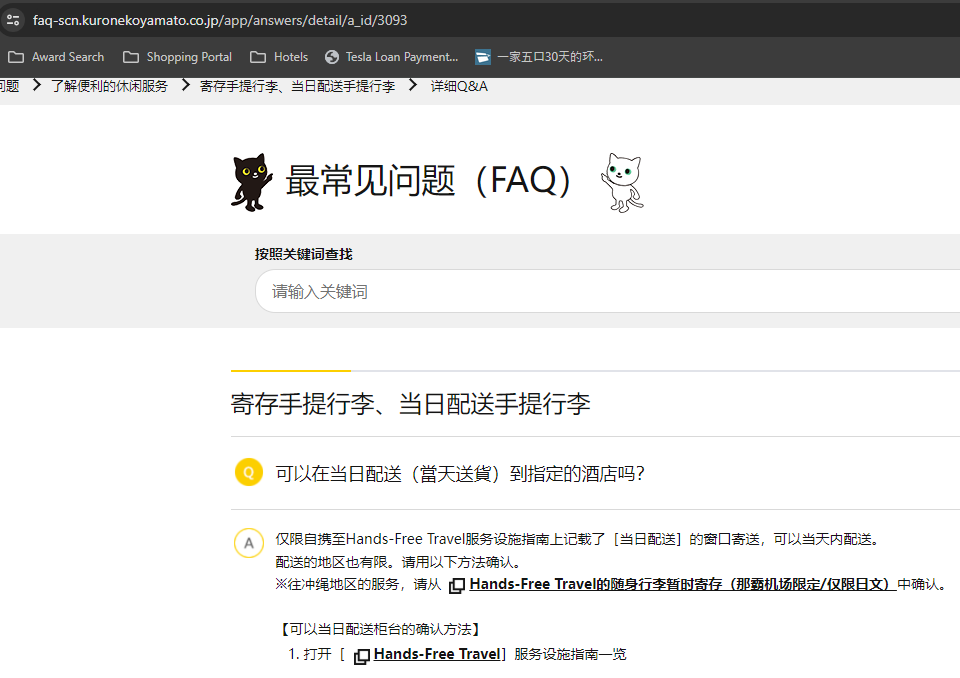Click external-link icon in step 1 line
Screen dimensions: 960x678
click(362, 655)
